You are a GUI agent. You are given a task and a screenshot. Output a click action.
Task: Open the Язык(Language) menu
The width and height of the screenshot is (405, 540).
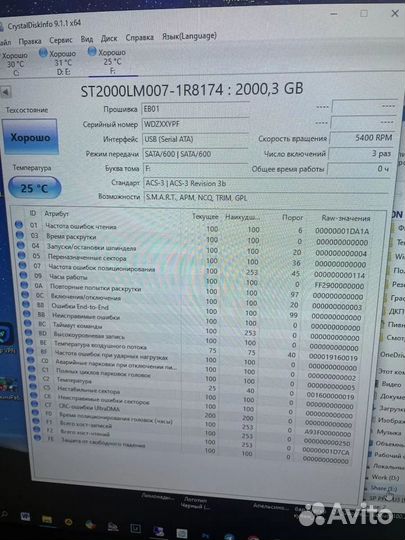point(189,36)
